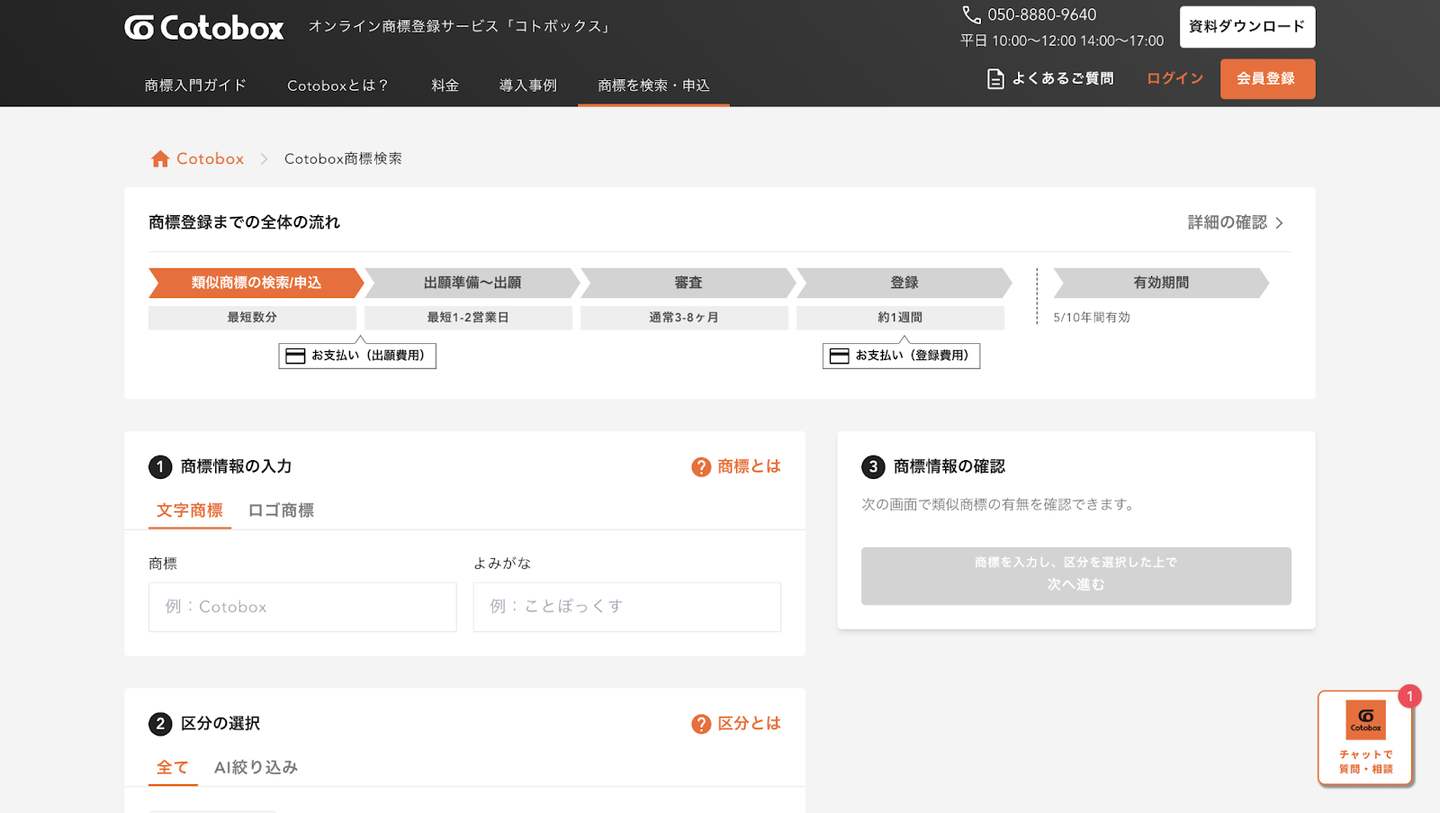
Task: Click the ログイン link
Action: 1175,79
